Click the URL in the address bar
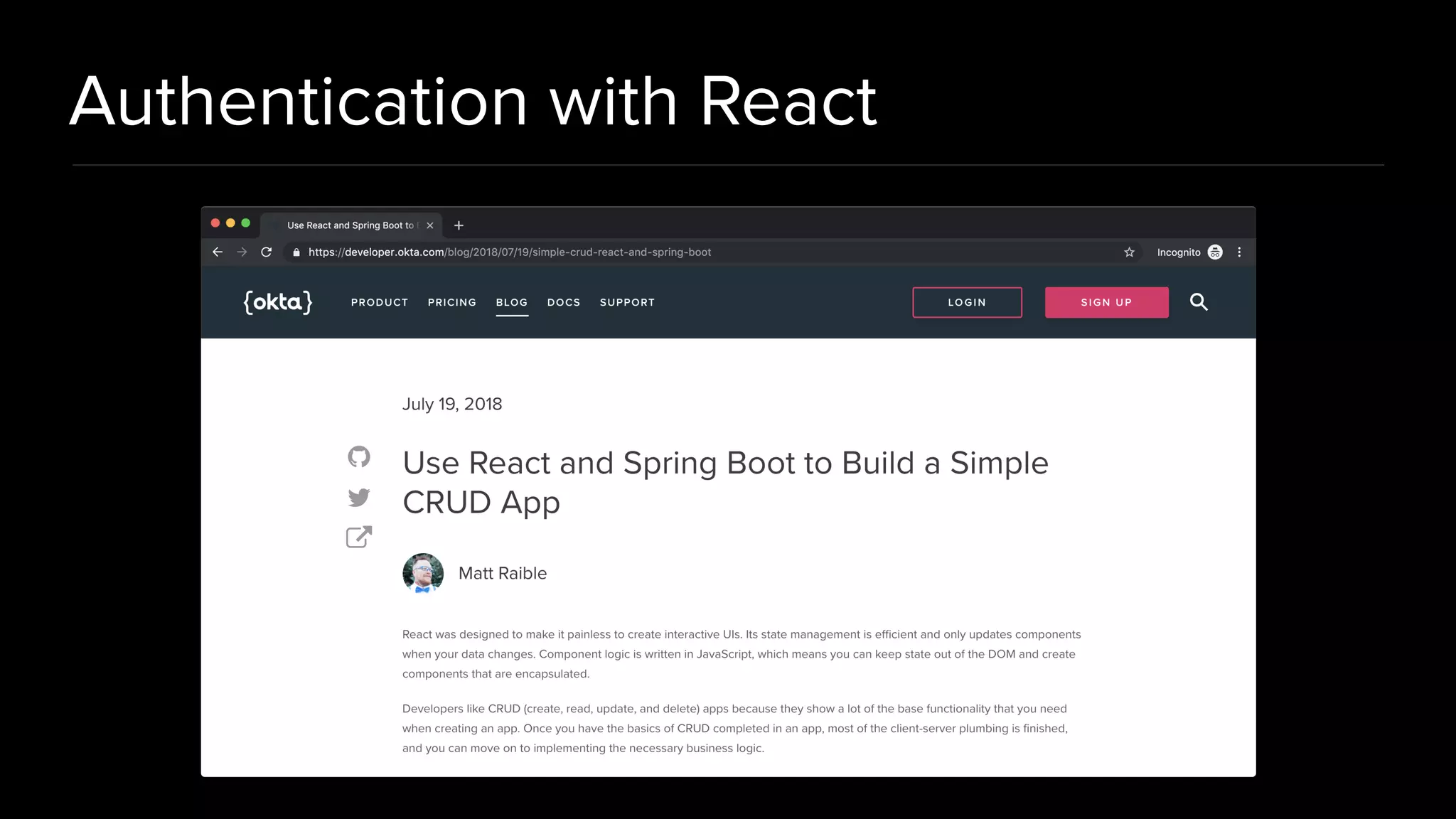This screenshot has width=1456, height=819. click(509, 252)
